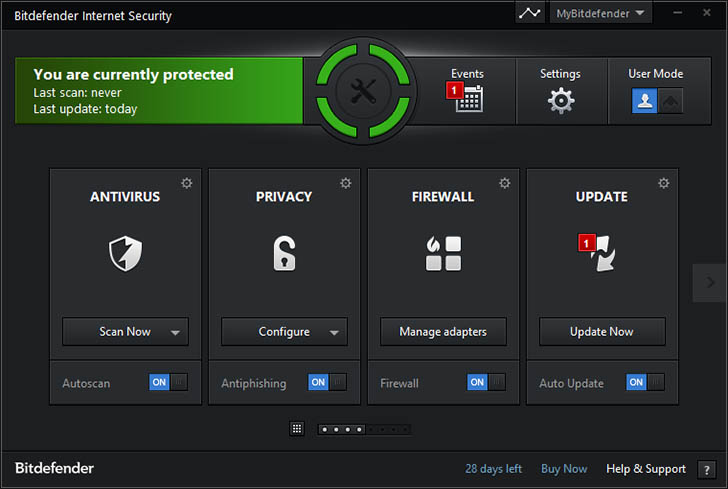Toggle the Firewall switch off
Viewport: 728px width, 489px height.
point(486,382)
